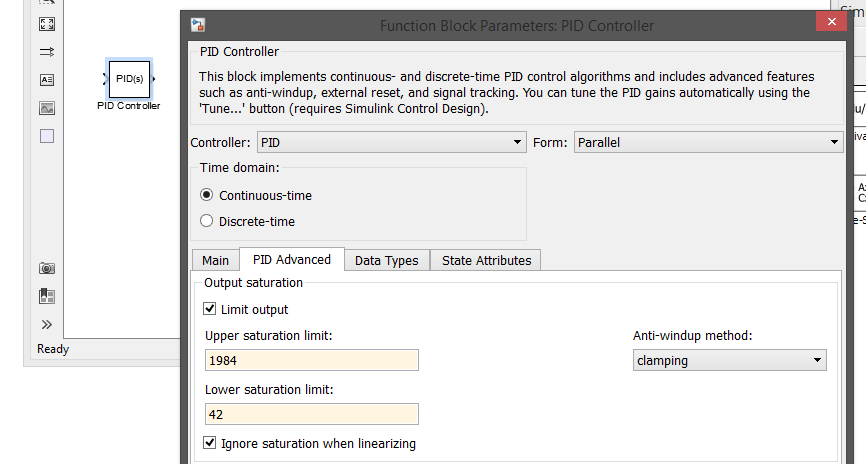Select the PID Controller block on canvas
Screen dimensions: 866x464
tap(129, 78)
